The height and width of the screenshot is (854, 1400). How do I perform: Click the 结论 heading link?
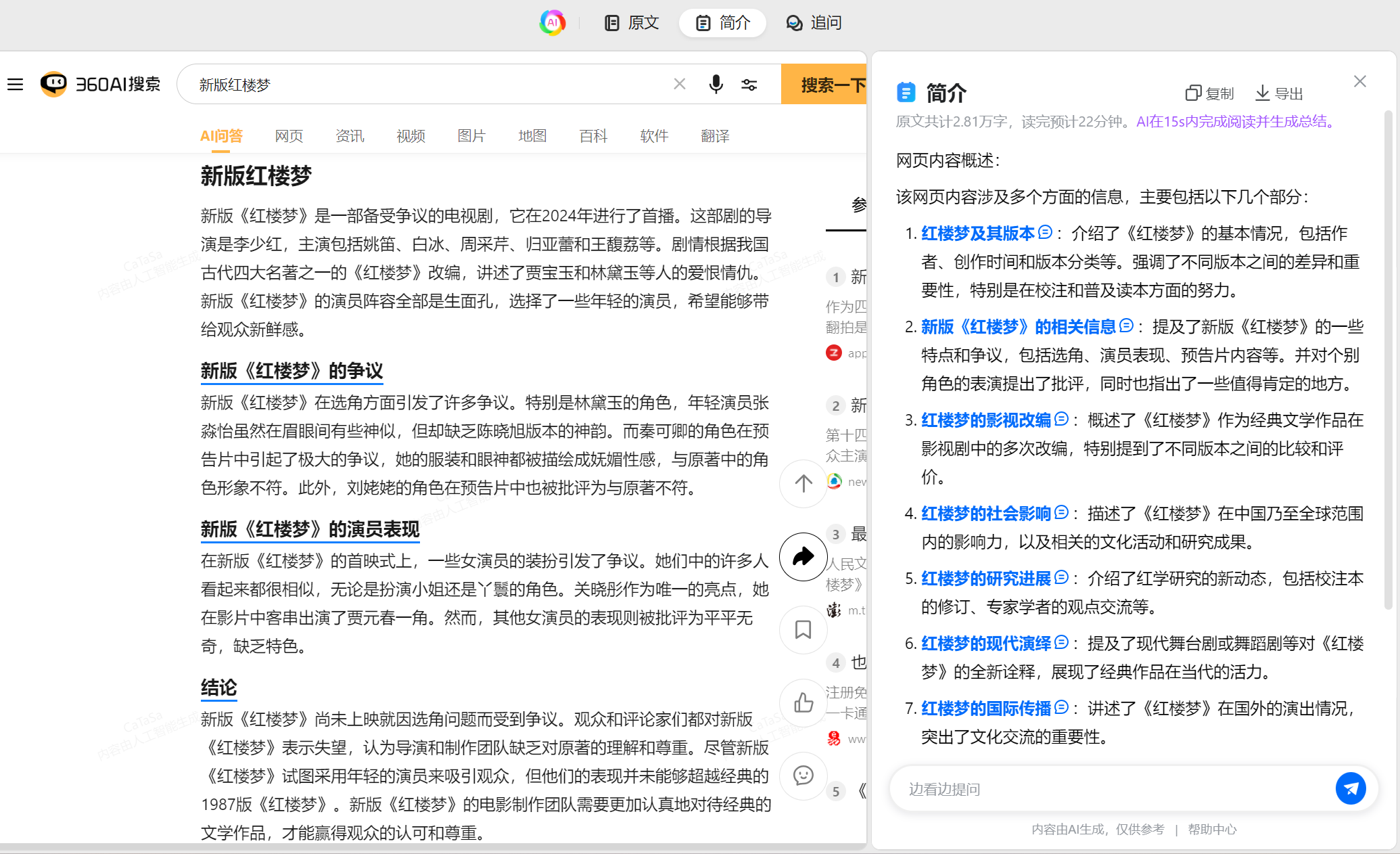pyautogui.click(x=219, y=688)
